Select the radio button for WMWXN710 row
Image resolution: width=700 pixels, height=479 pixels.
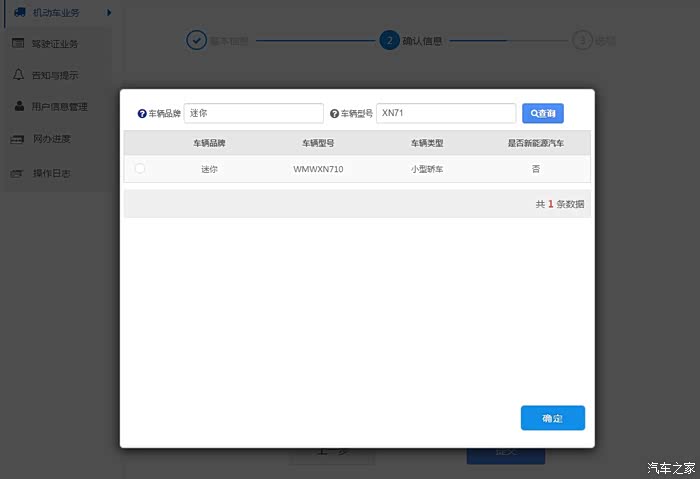point(140,169)
